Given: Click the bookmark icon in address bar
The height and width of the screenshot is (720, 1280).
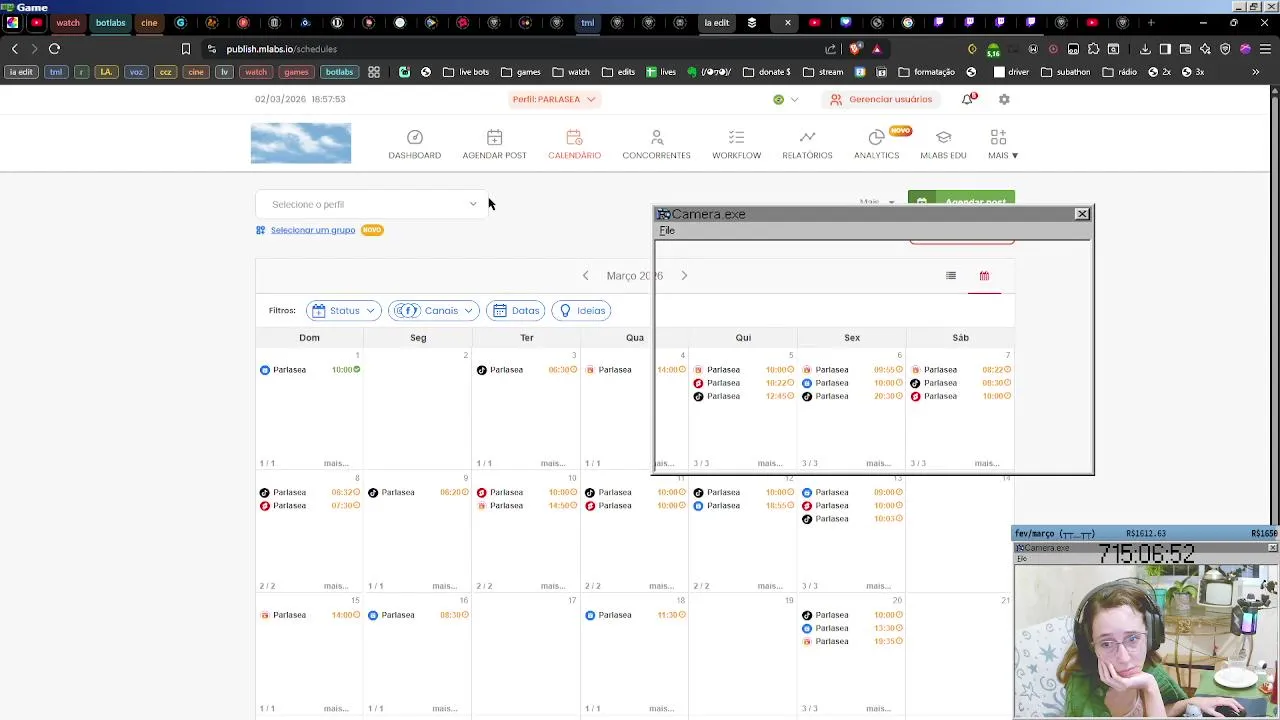Looking at the screenshot, I should tap(185, 48).
